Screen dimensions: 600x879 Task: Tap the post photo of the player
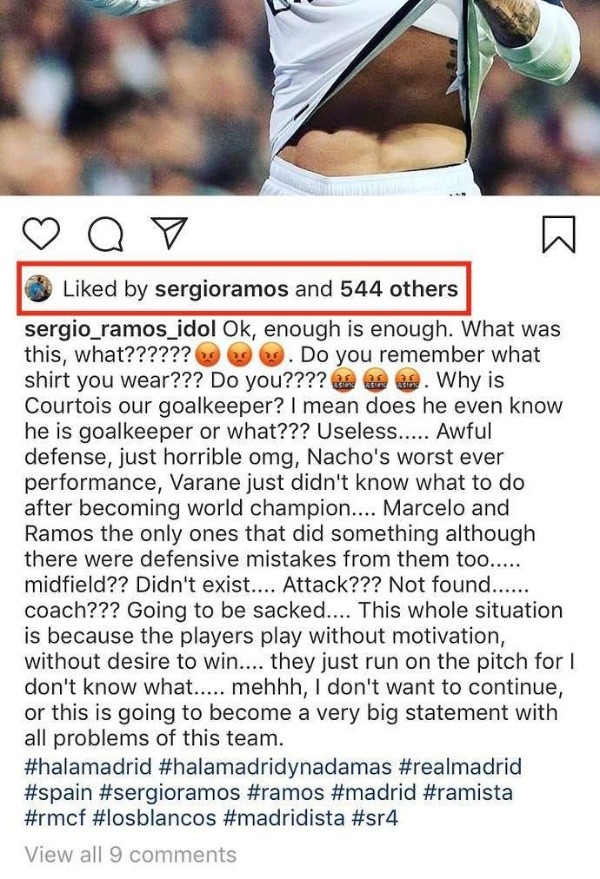(300, 98)
